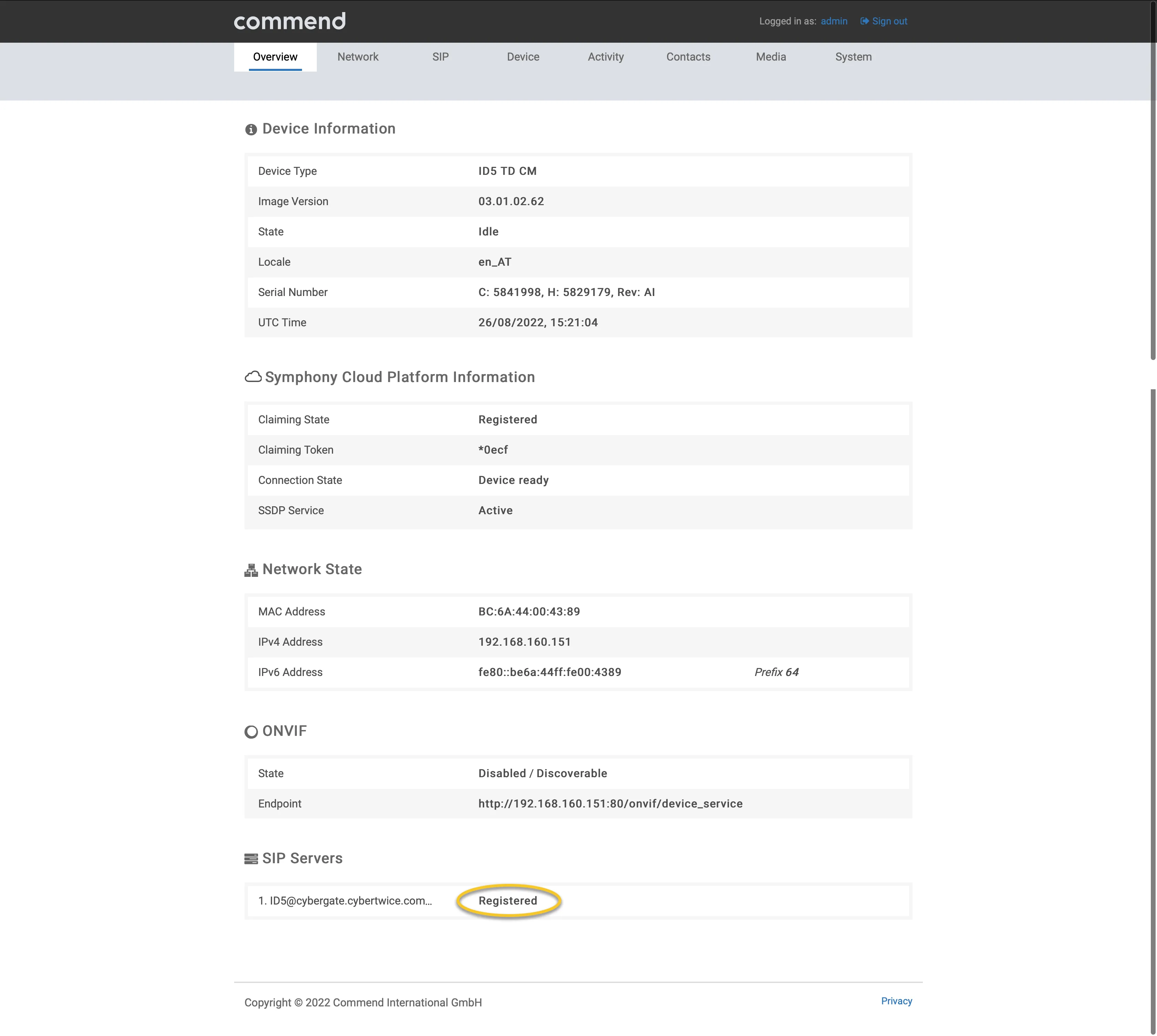
Task: Click the Network State icon
Action: [251, 570]
